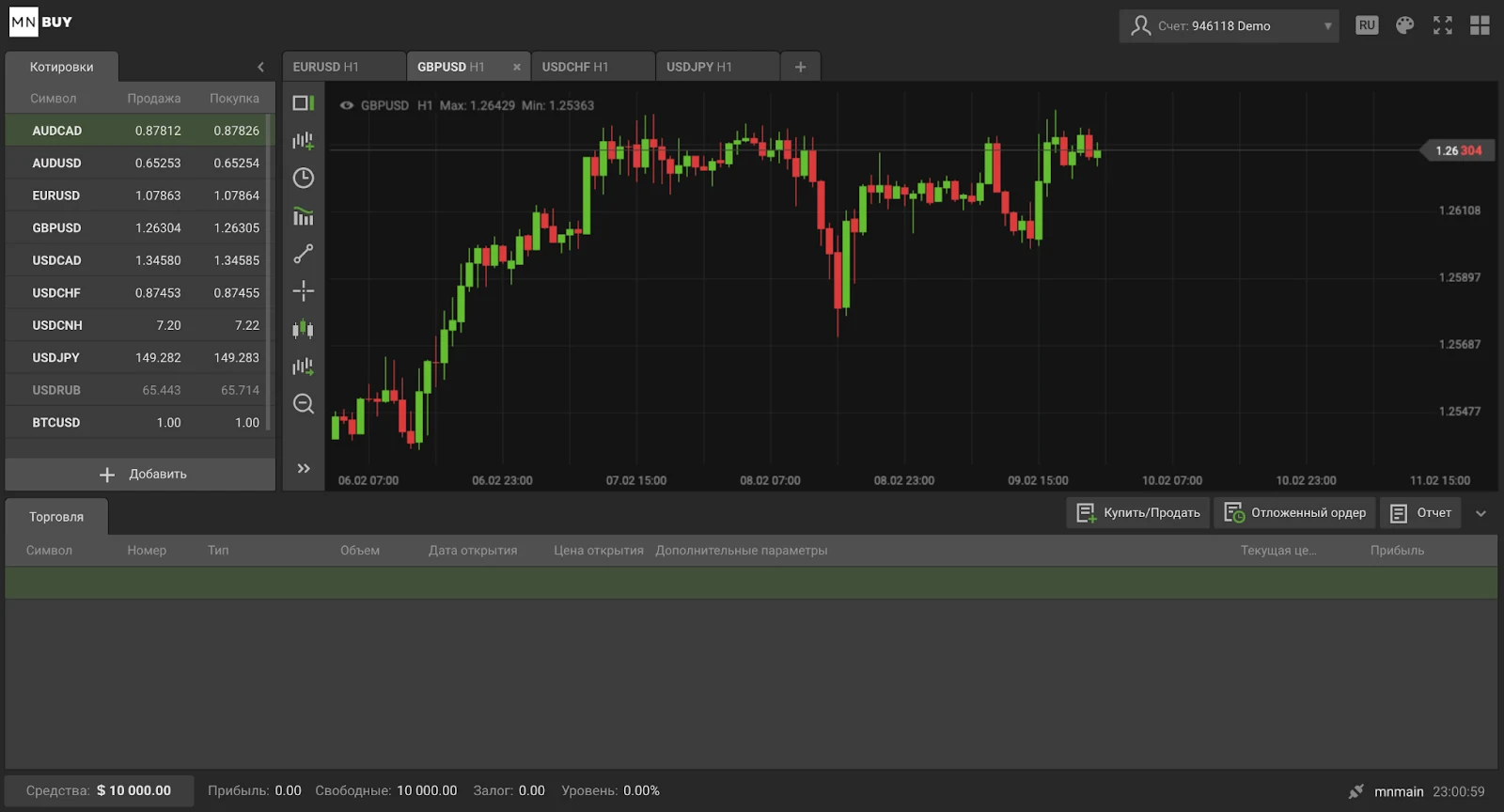Switch to the USDCHF H1 tab
The image size is (1504, 812).
click(592, 67)
